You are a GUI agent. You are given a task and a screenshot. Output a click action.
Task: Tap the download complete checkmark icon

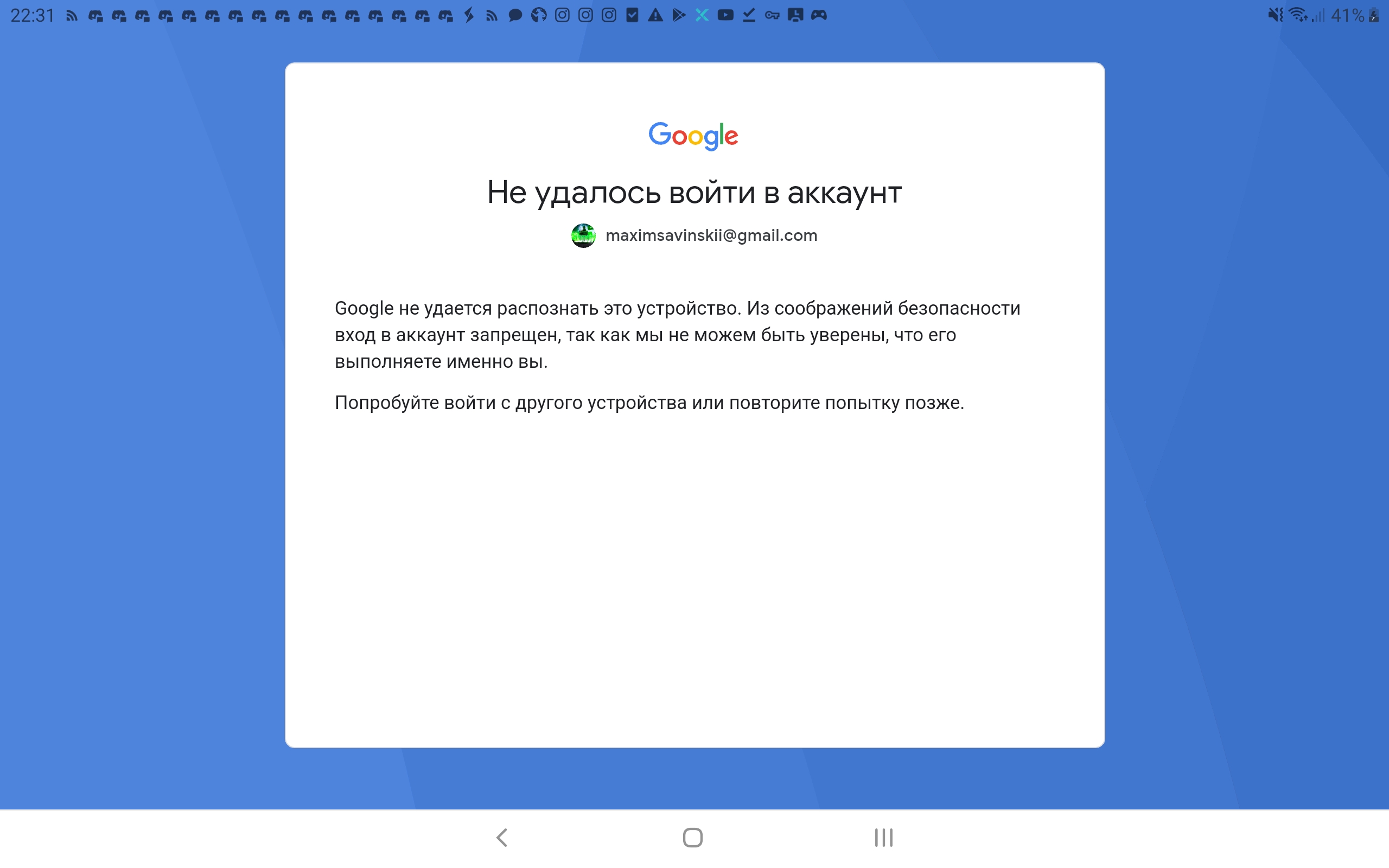[749, 15]
